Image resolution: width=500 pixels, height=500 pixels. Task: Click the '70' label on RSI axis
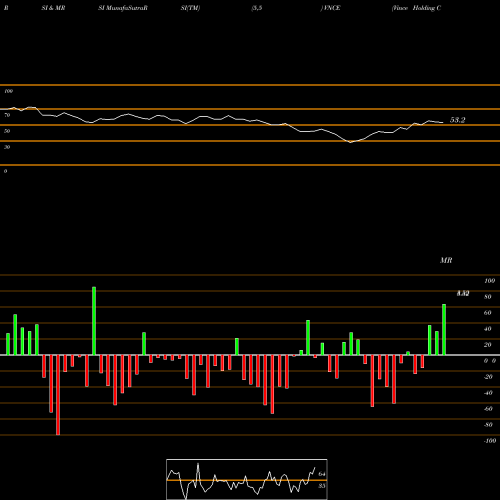click(x=7, y=115)
